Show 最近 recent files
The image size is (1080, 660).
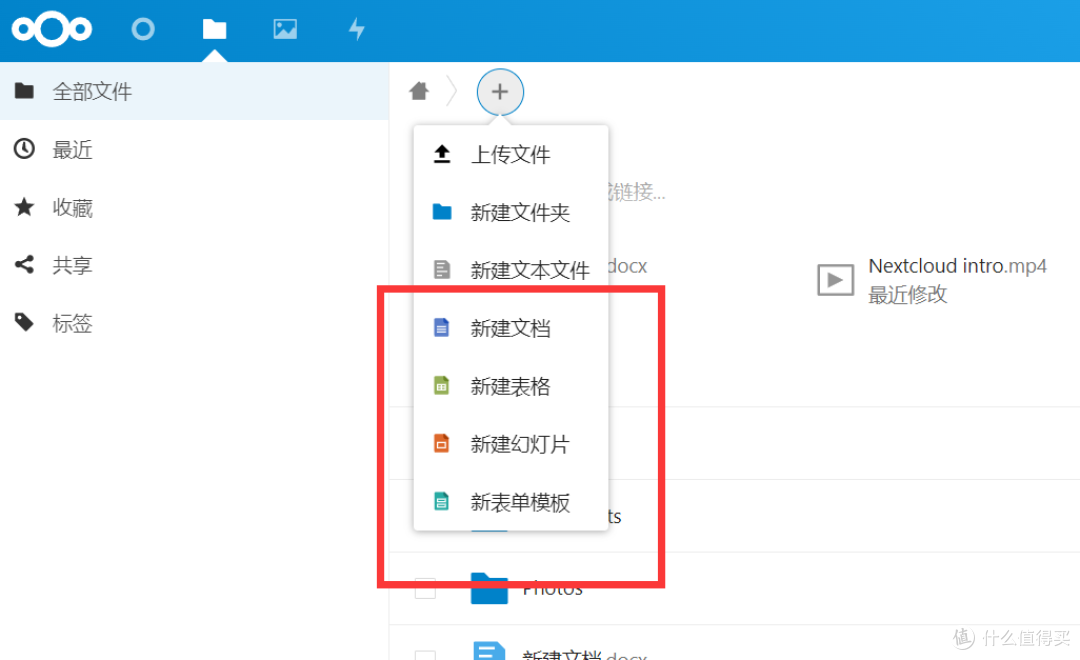[72, 150]
